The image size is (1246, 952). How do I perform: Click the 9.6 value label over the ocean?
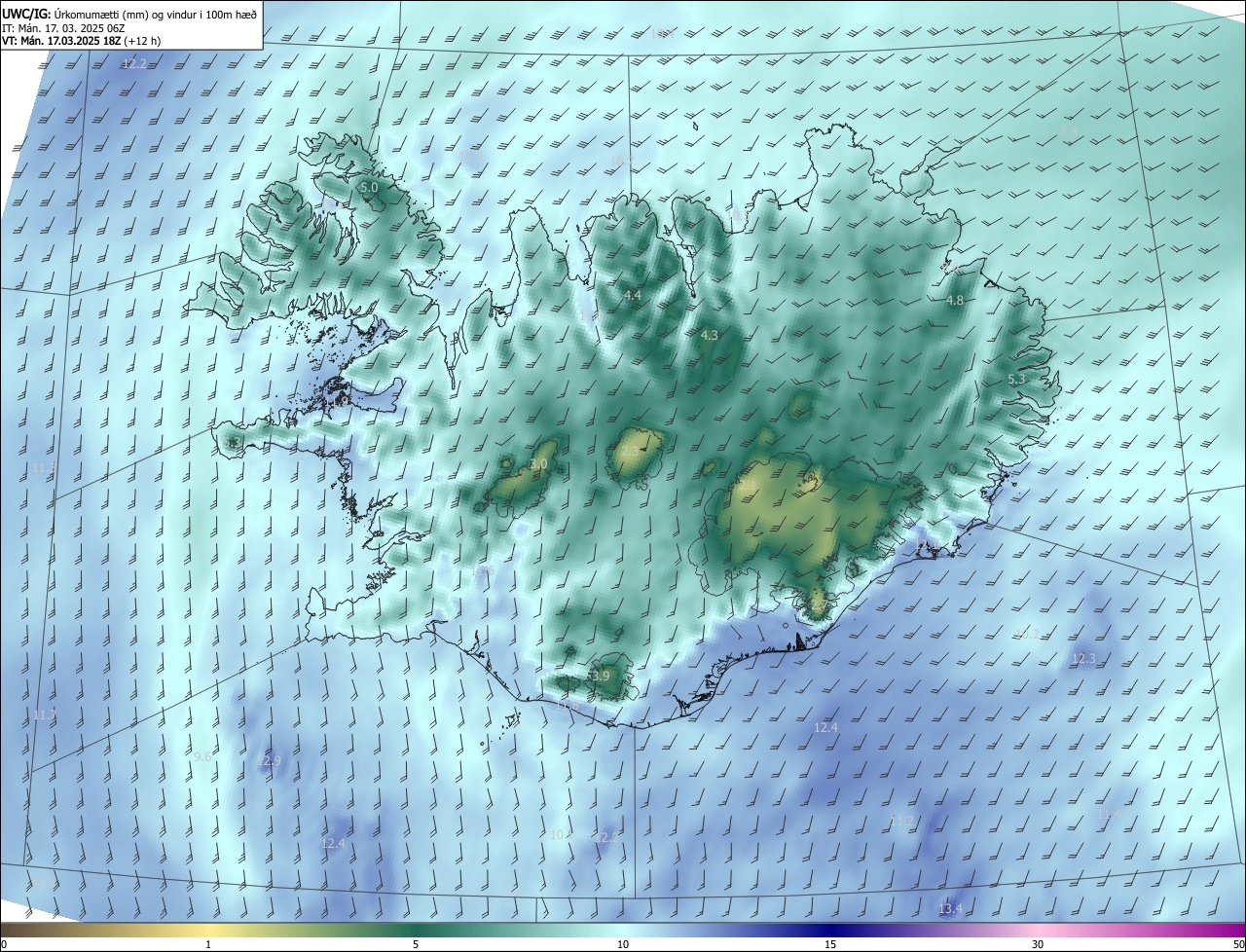202,756
